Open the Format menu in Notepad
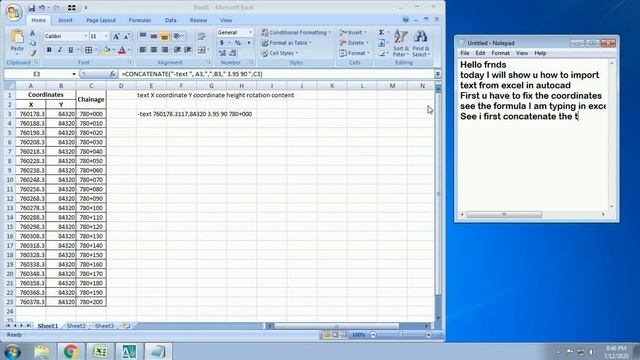This screenshot has width=640, height=360. (x=500, y=53)
